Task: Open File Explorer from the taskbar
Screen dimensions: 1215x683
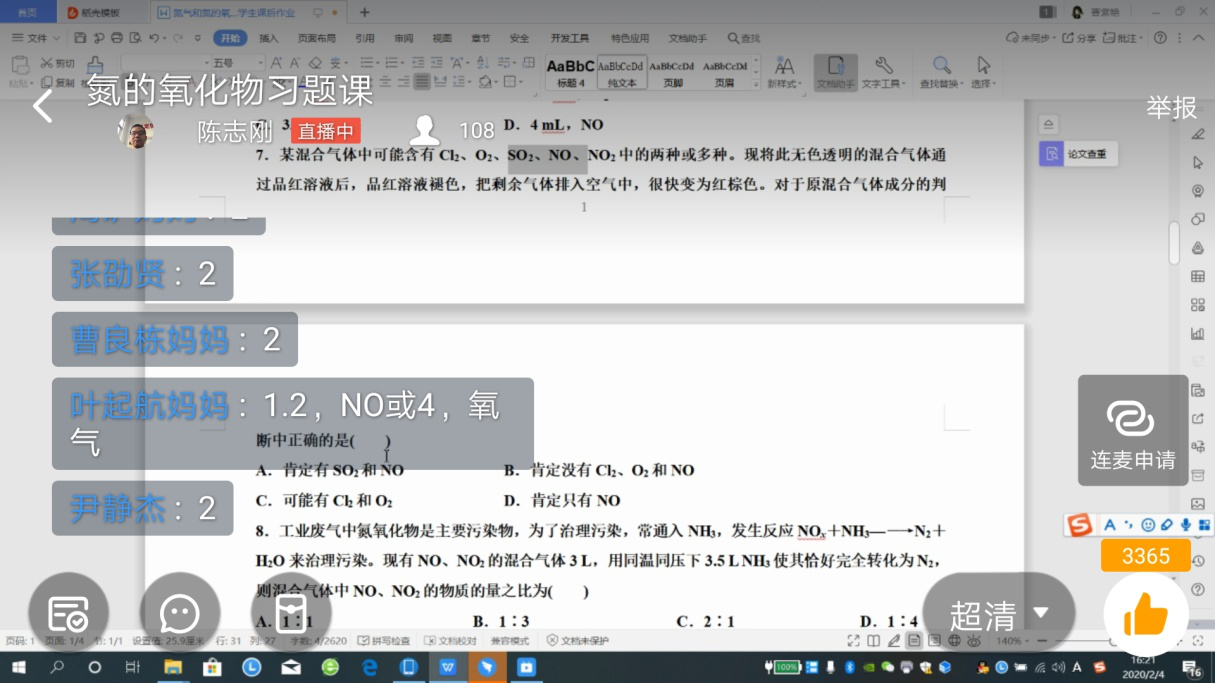Action: pyautogui.click(x=173, y=667)
